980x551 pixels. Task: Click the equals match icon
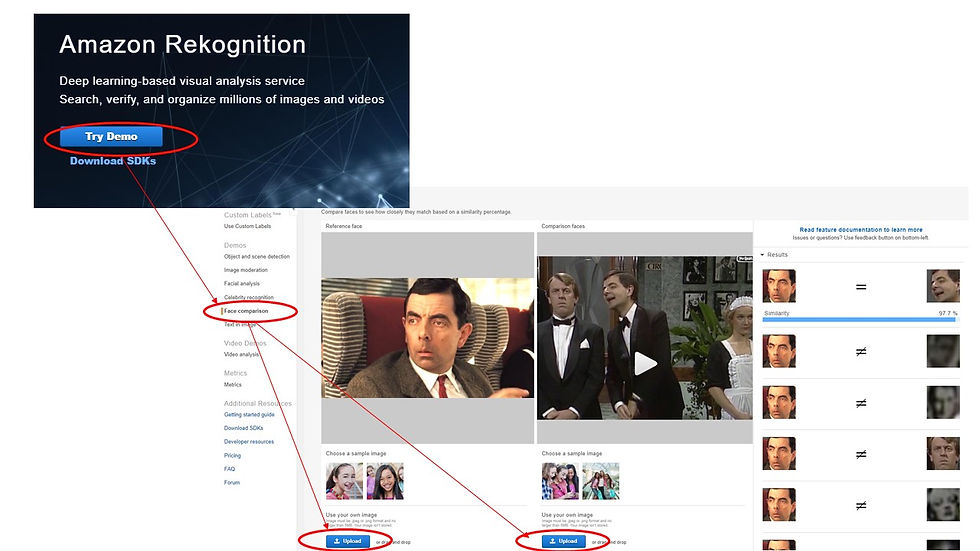pos(861,287)
